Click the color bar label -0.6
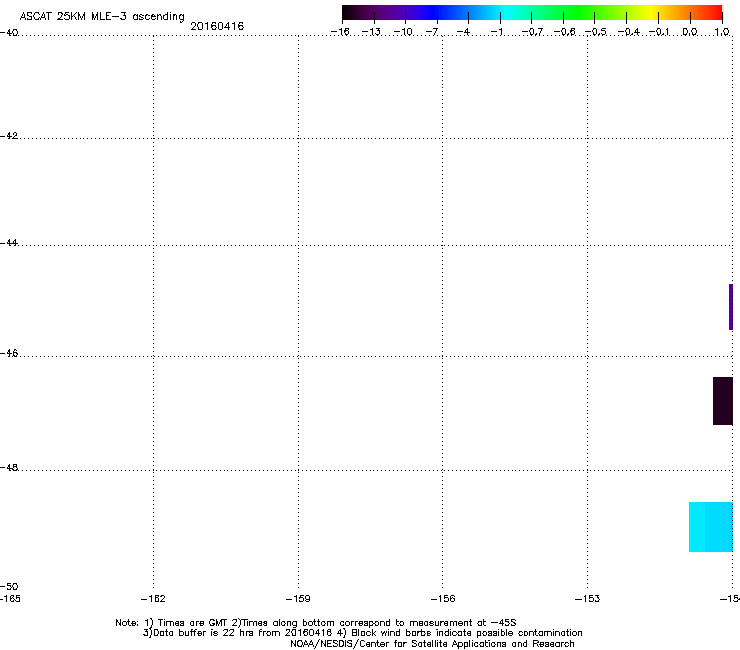Viewport: 740px width, 650px height. [x=564, y=32]
